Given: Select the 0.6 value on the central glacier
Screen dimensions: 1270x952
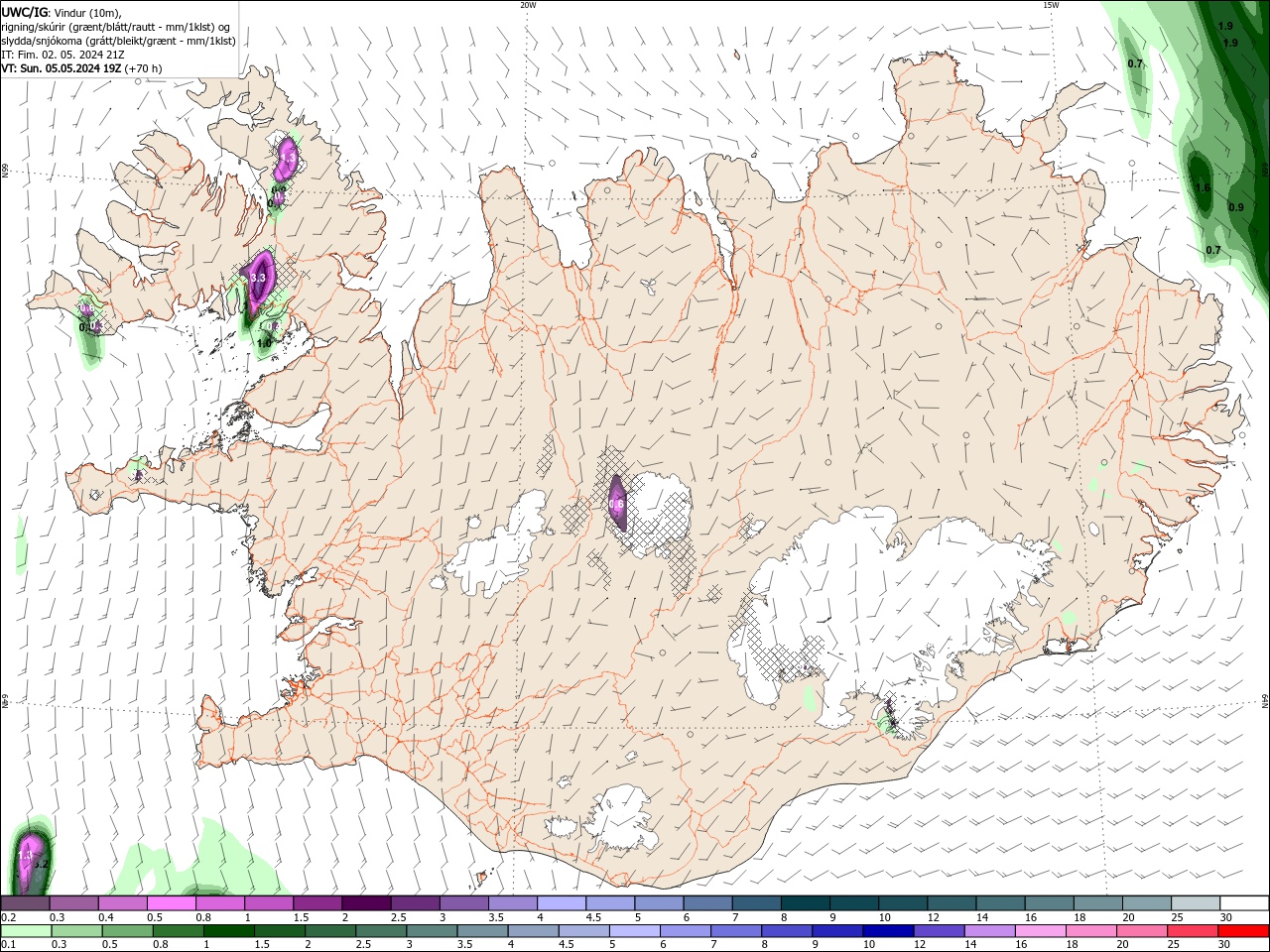Looking at the screenshot, I should click(x=616, y=504).
